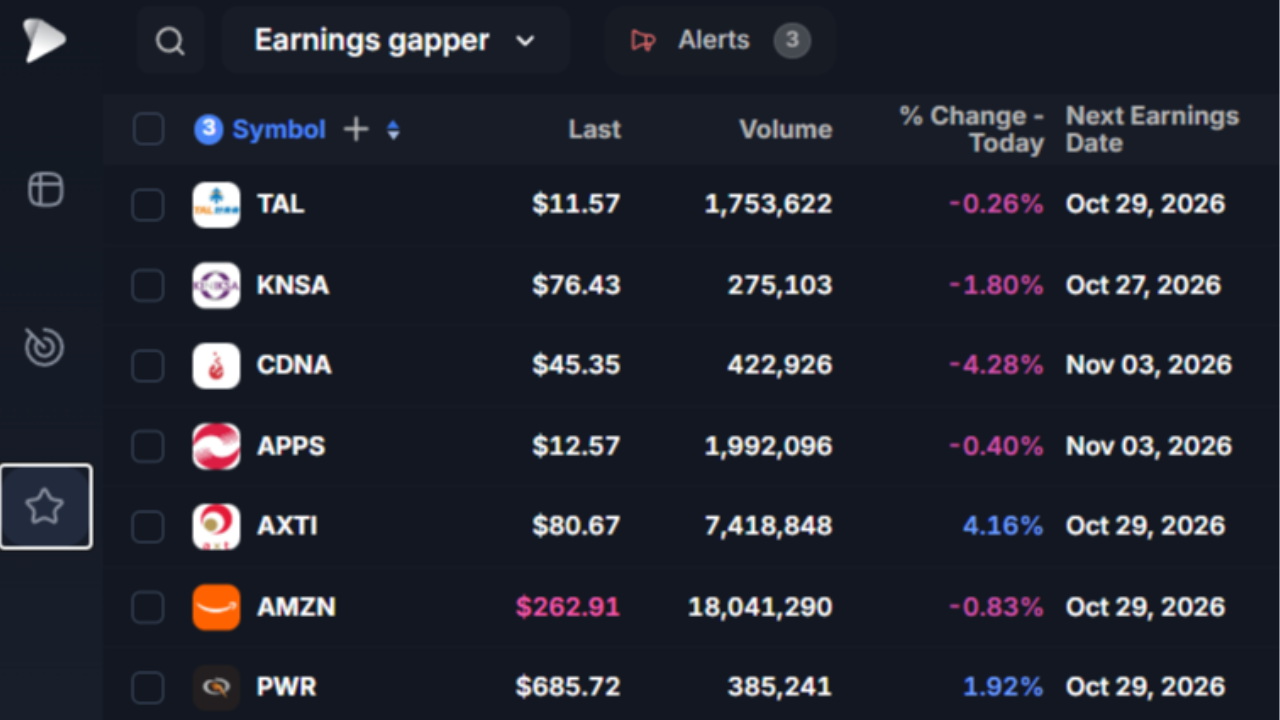Check the CDNA row checkbox
The height and width of the screenshot is (720, 1280).
coord(148,365)
